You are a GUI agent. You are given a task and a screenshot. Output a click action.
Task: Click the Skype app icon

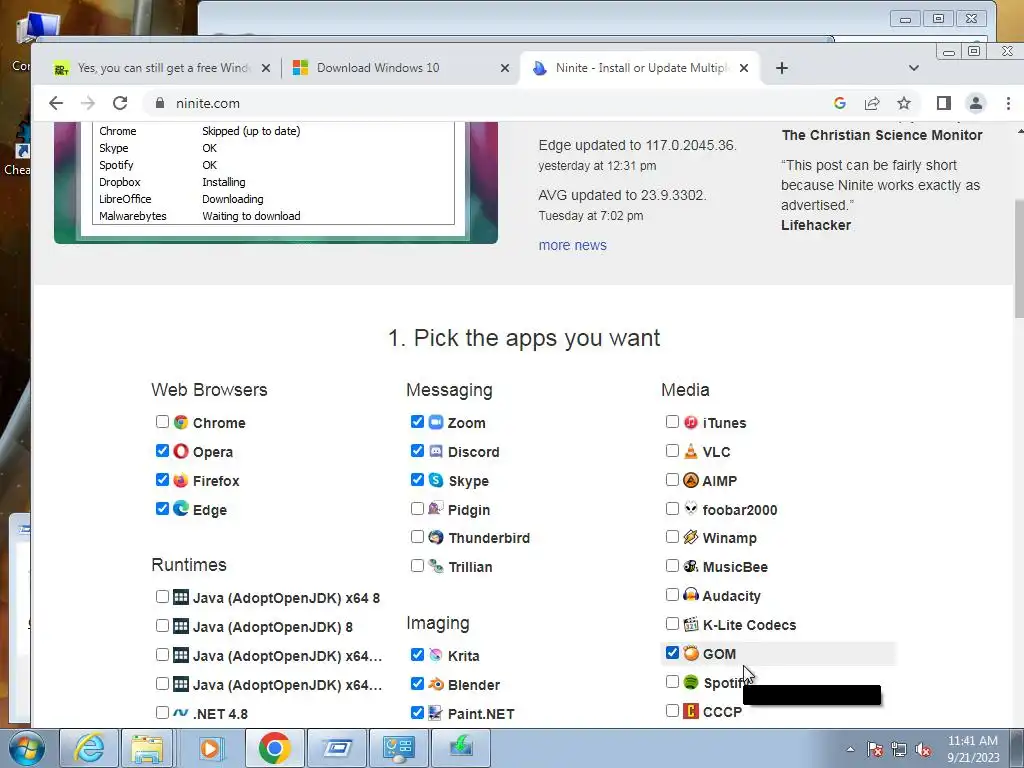[x=436, y=480]
